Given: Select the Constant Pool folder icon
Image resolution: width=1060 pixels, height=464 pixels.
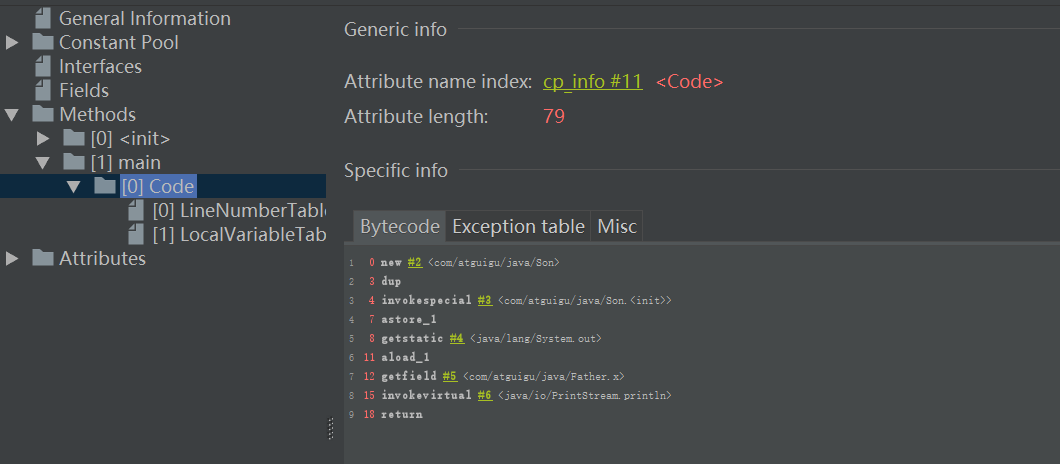Looking at the screenshot, I should pos(43,42).
